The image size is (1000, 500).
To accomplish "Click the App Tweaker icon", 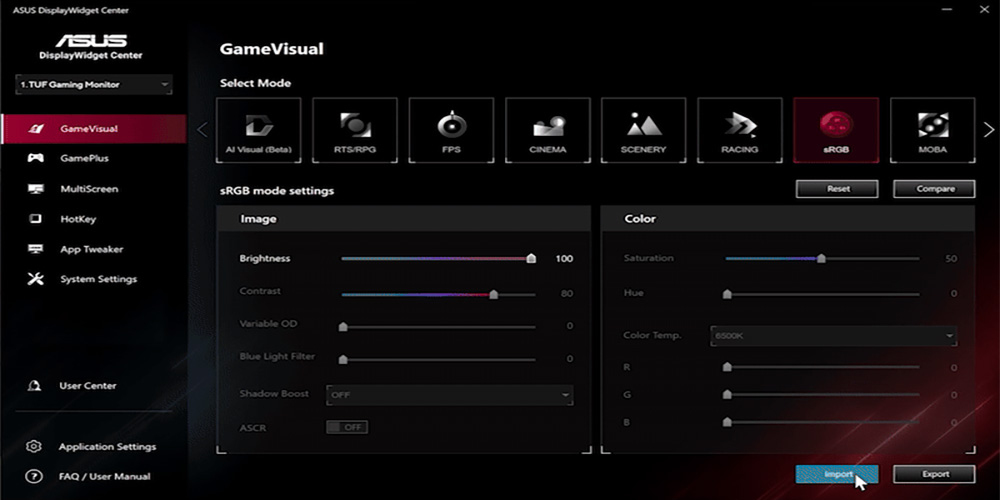I will tap(36, 249).
